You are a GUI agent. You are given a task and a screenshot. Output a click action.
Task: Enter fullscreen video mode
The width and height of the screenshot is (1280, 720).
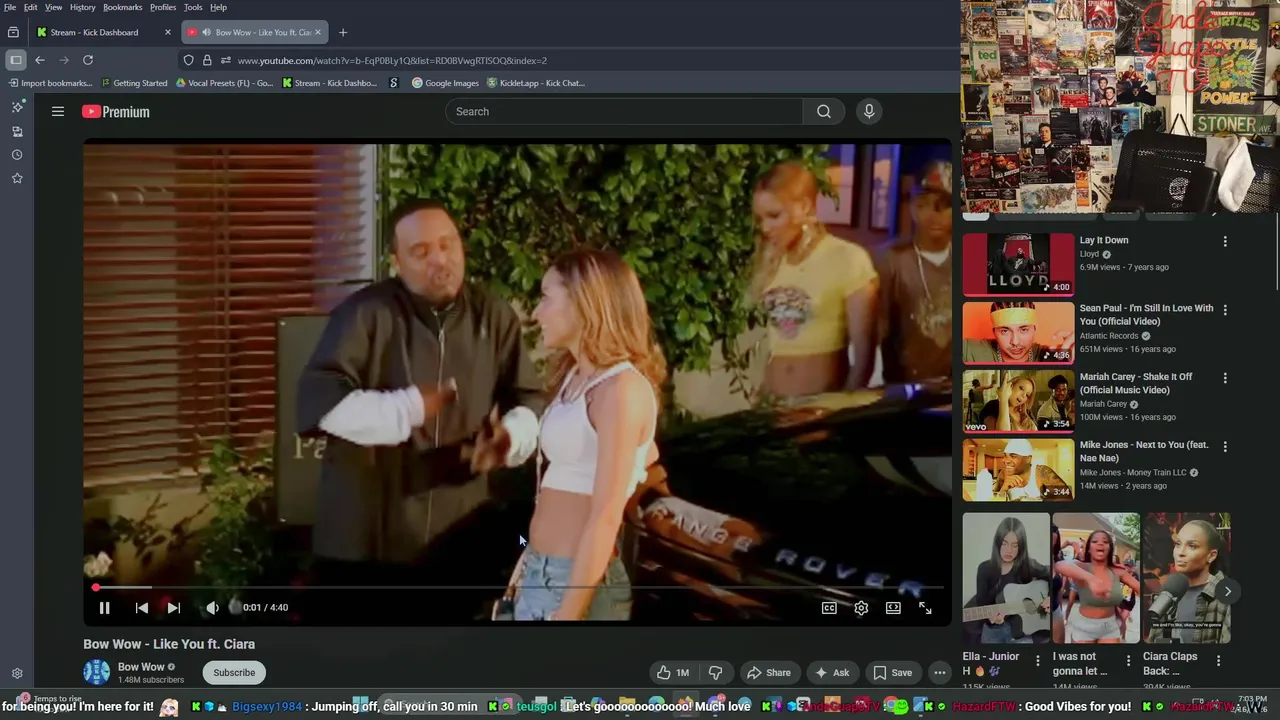(925, 608)
